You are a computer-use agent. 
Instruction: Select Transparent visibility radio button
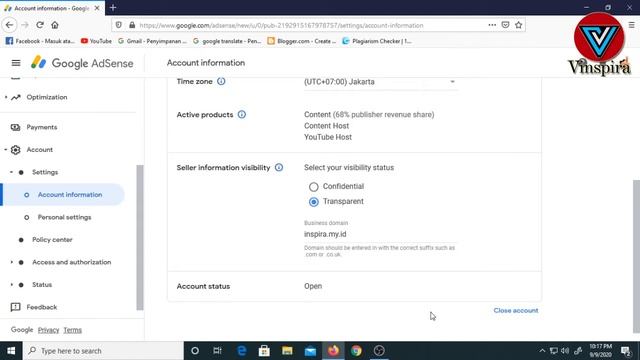[313, 202]
